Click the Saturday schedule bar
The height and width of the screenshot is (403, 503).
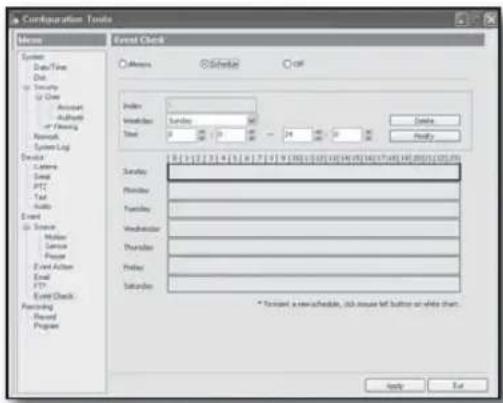coord(314,285)
